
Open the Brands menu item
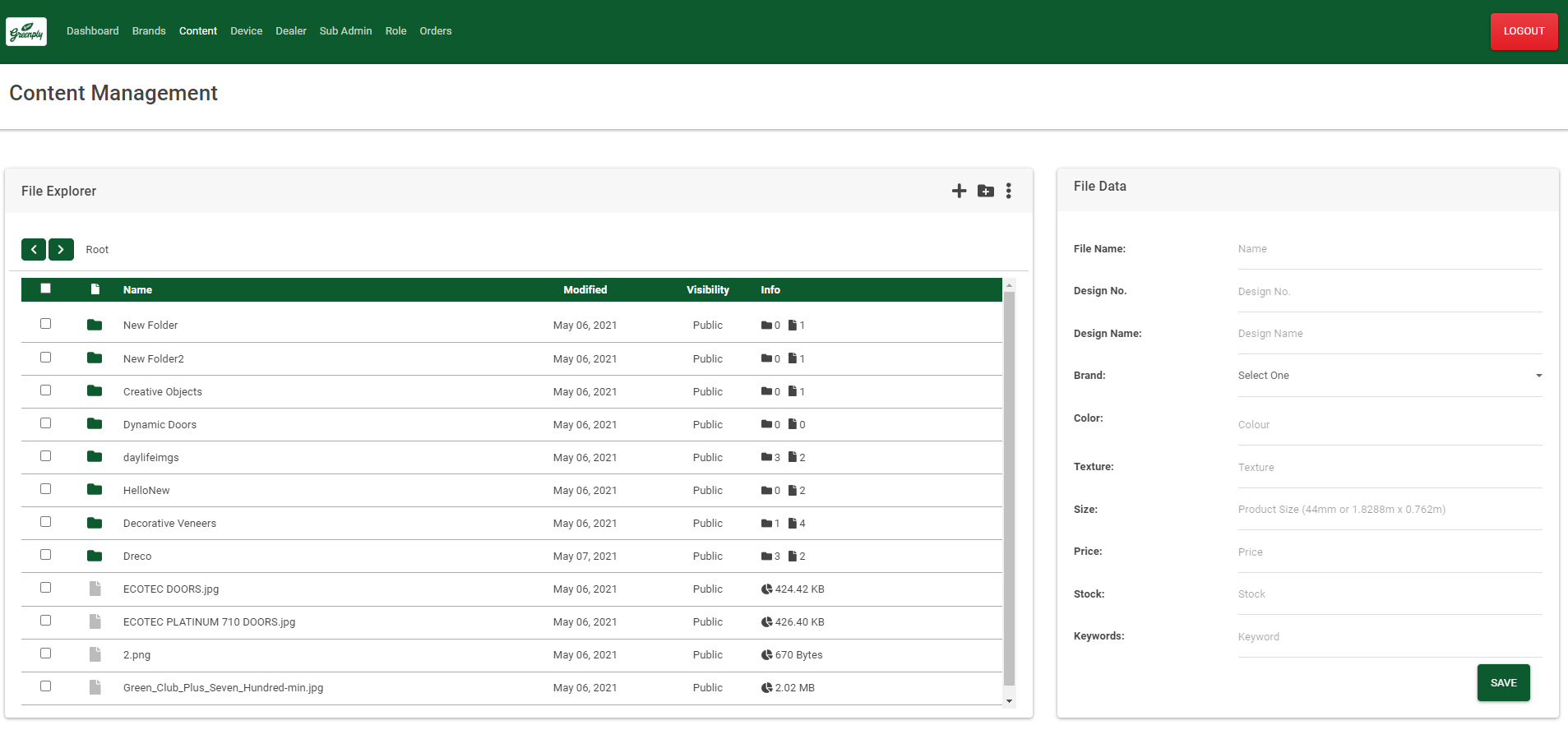coord(149,31)
